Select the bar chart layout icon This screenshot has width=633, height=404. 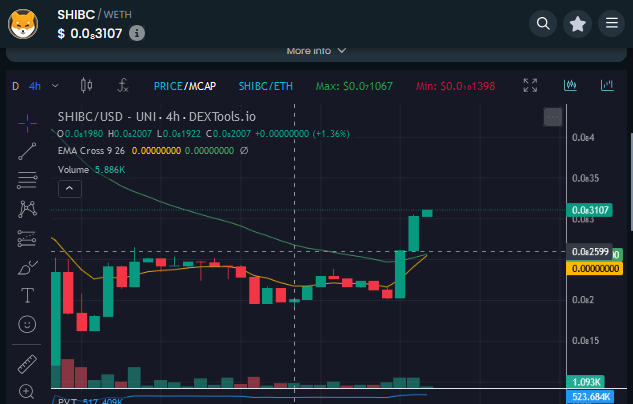[x=607, y=85]
